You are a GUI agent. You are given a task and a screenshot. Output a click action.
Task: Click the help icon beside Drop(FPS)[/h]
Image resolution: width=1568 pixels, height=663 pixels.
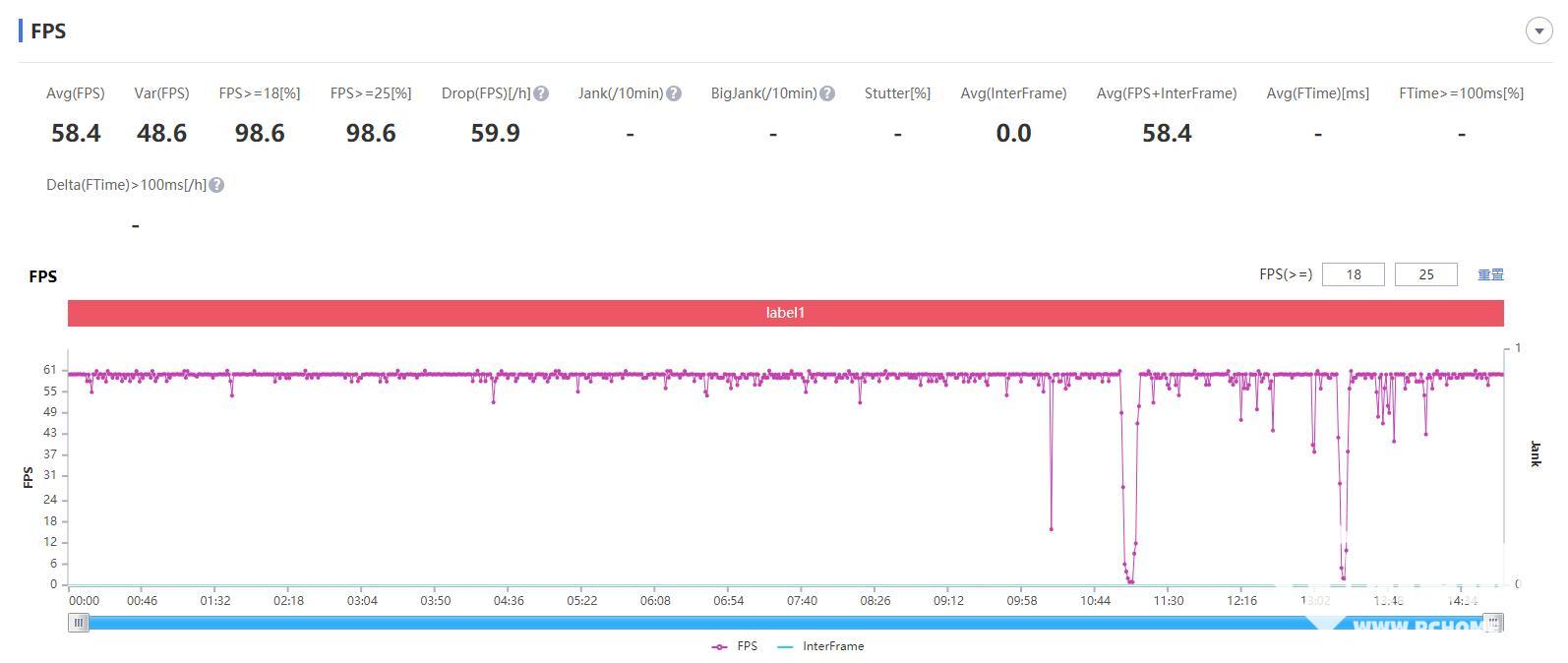[541, 93]
